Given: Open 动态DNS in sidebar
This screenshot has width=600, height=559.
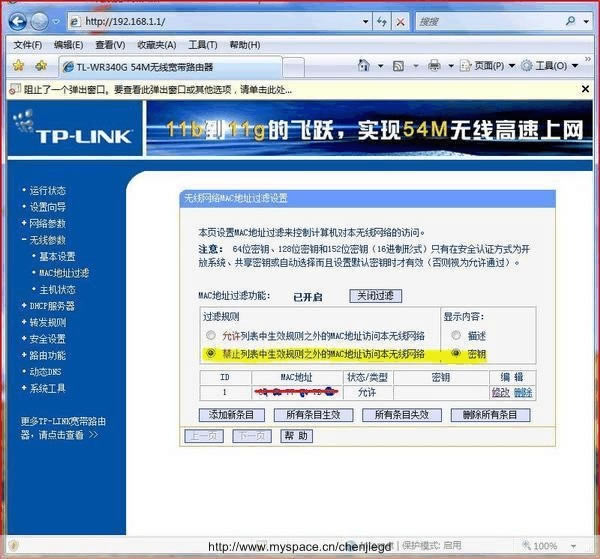Looking at the screenshot, I should 45,372.
